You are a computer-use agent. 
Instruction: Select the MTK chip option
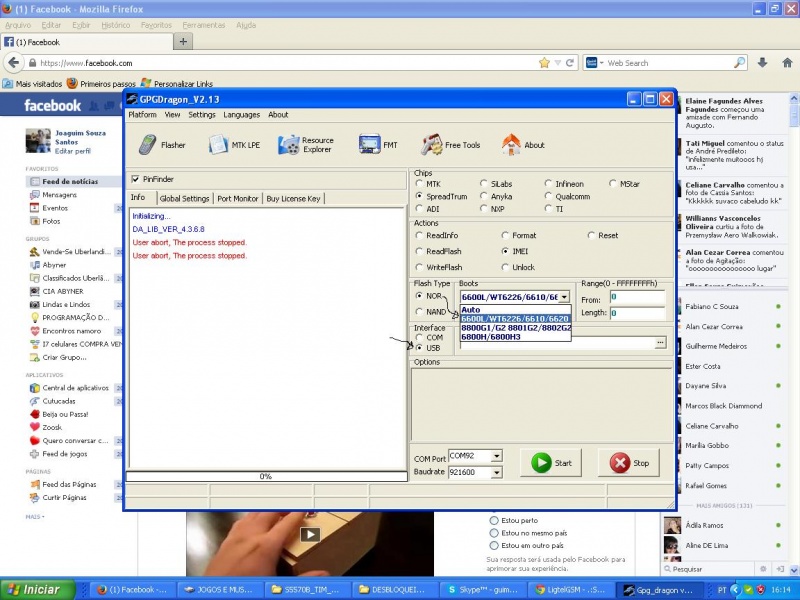pyautogui.click(x=419, y=184)
